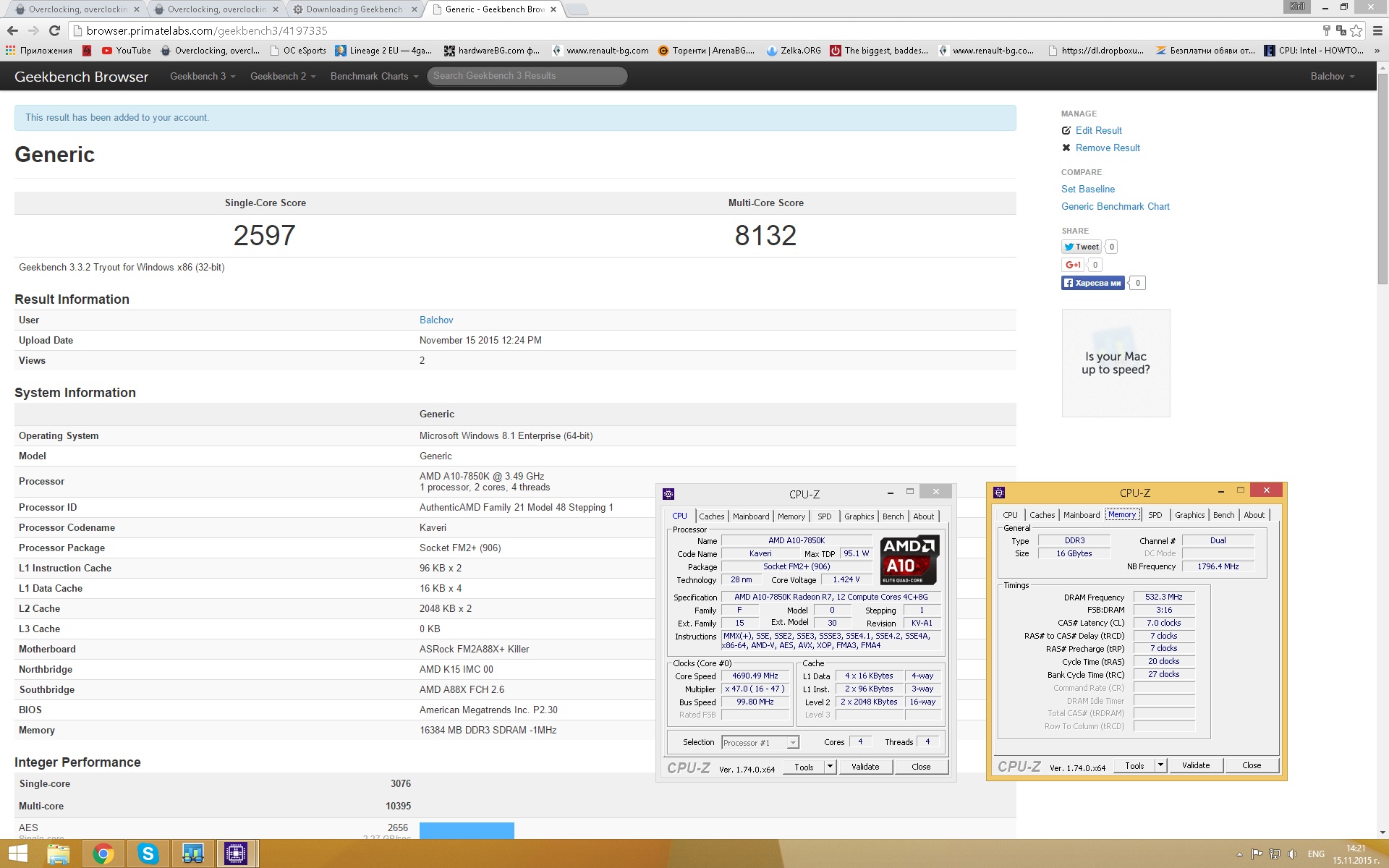Expand the Tools arrow in right CPU-Z window
The image size is (1389, 868).
pos(1160,765)
